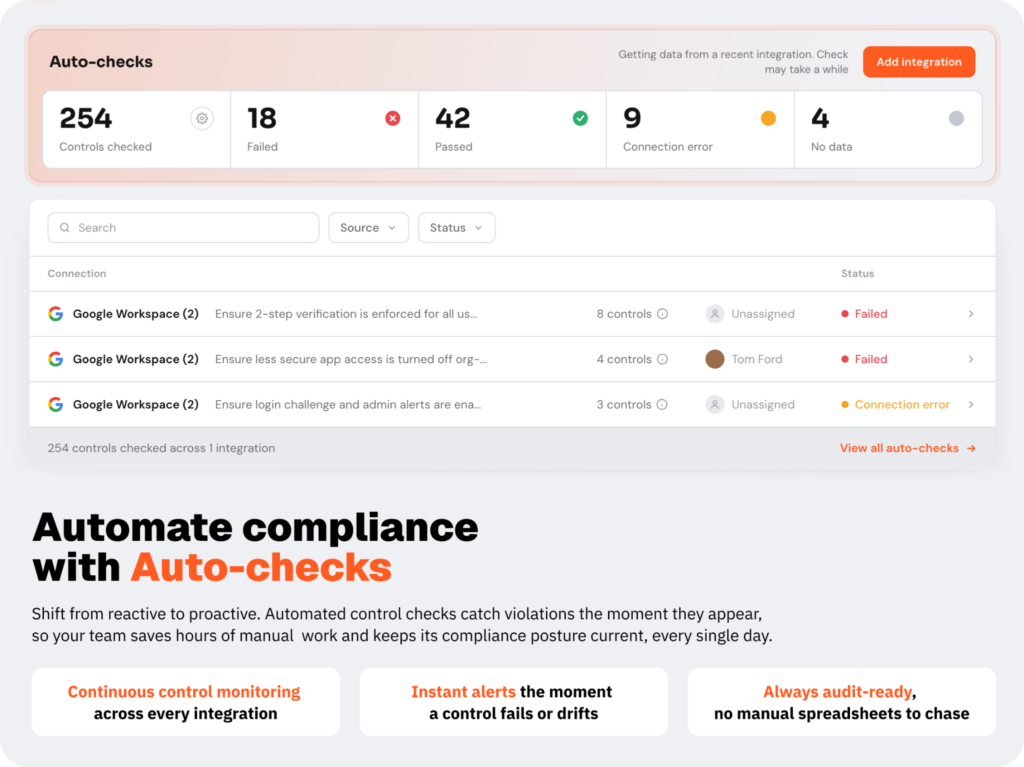Click the green Passed checkmark icon
The width and height of the screenshot is (1024, 767).
coord(580,118)
